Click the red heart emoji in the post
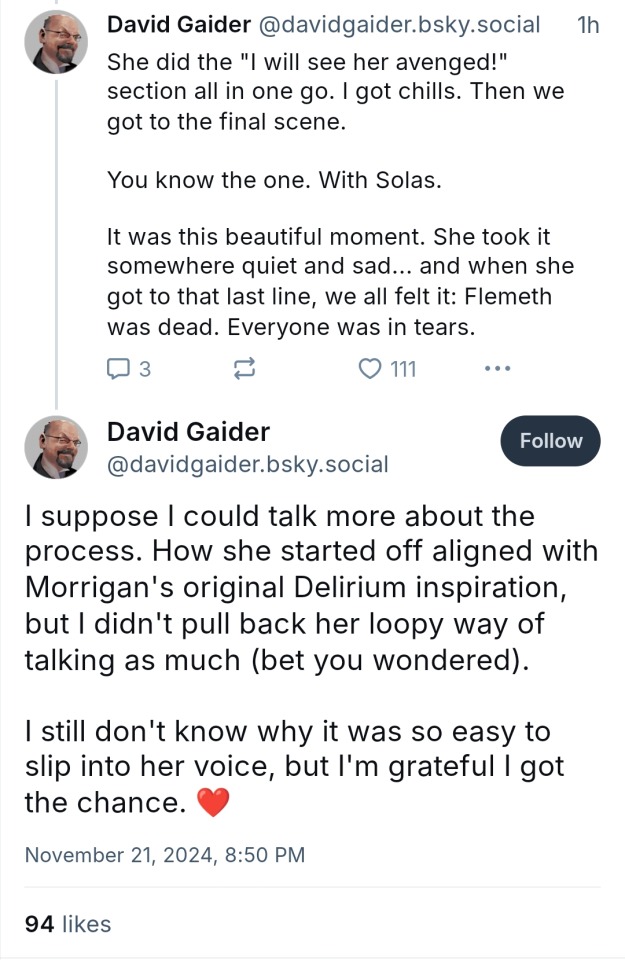Viewport: 625px width, 960px height. click(213, 803)
